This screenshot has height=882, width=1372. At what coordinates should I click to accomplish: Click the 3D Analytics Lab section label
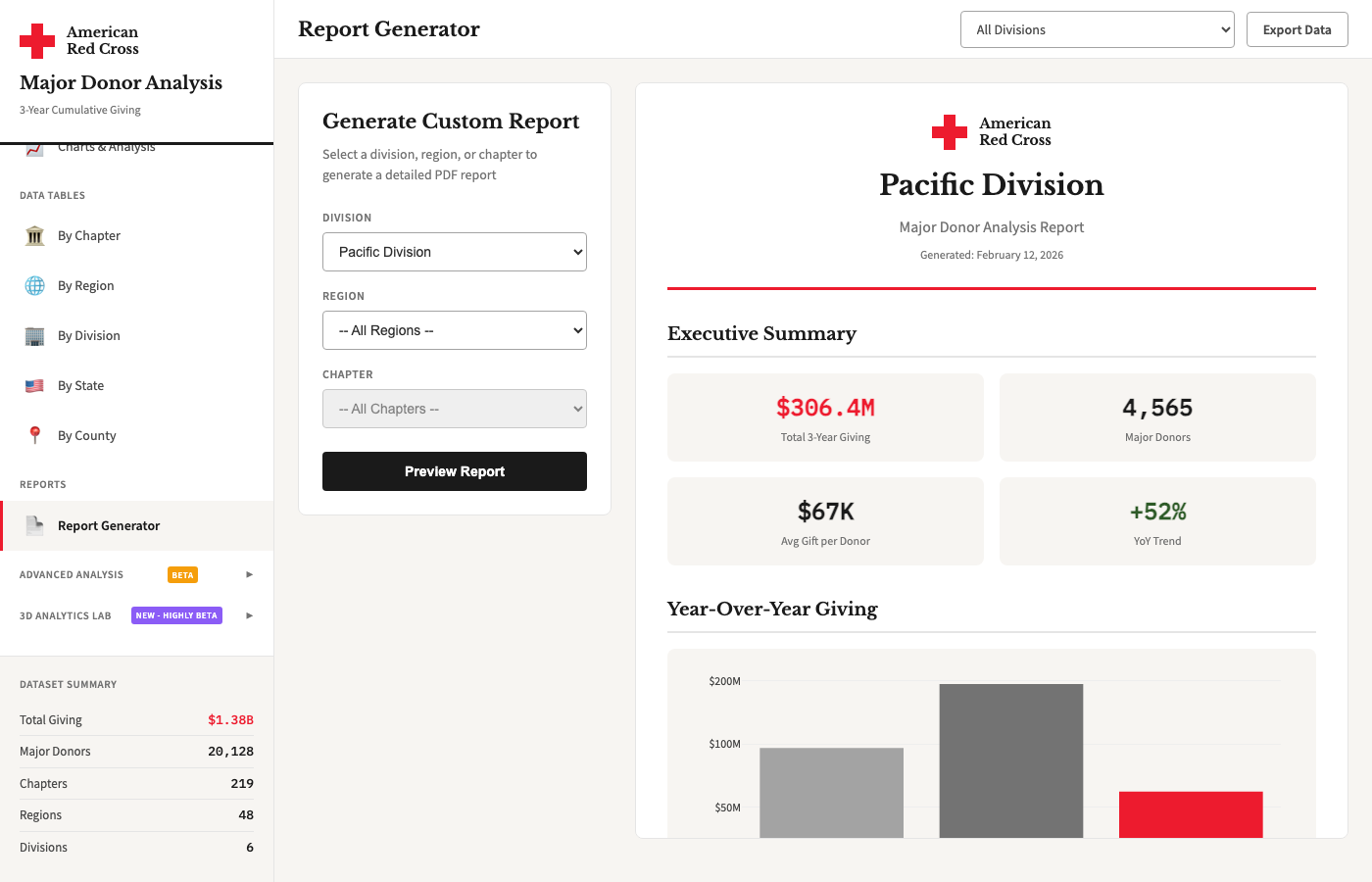[x=66, y=615]
